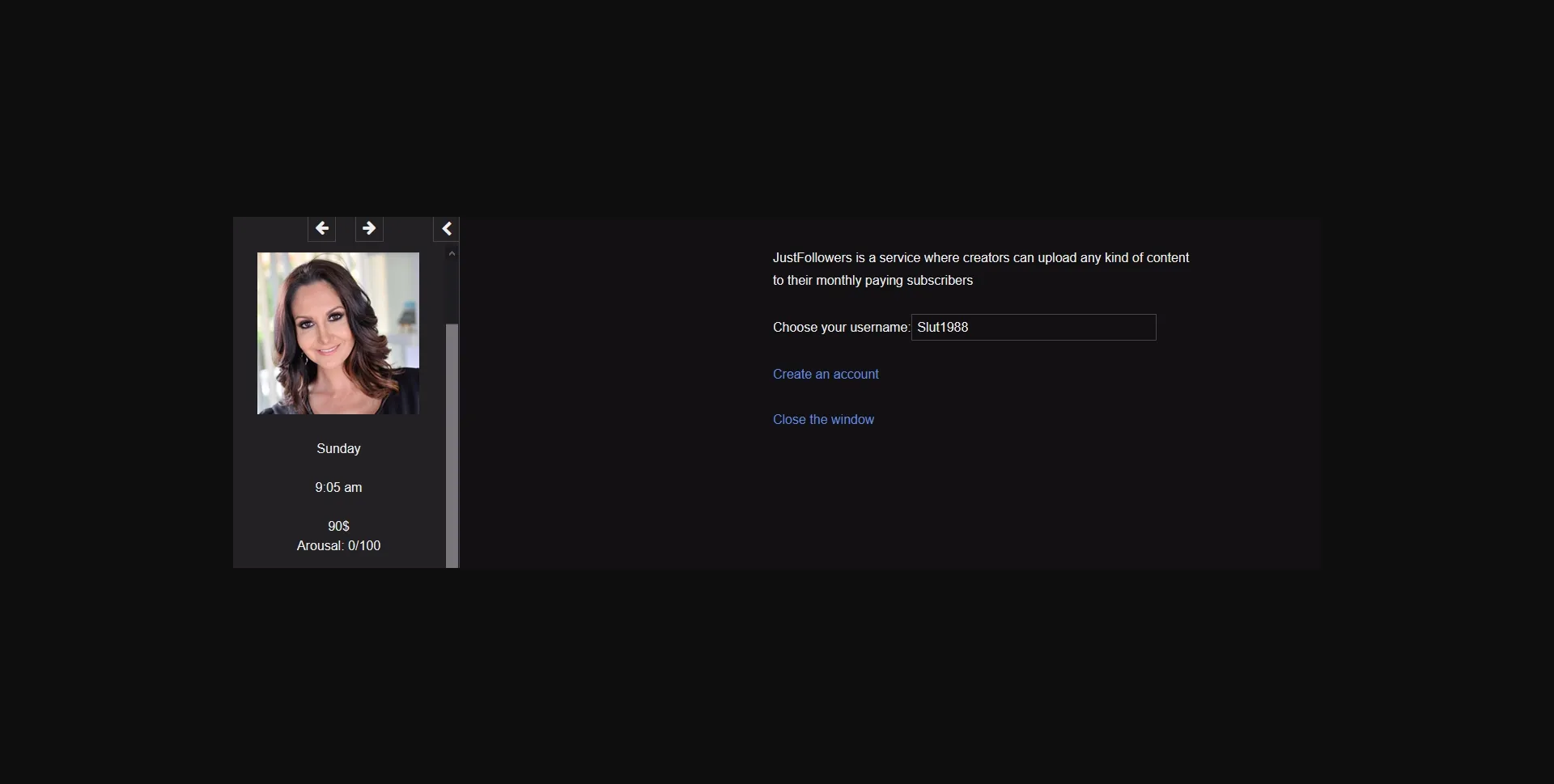Viewport: 1554px width, 784px height.
Task: Select the username input field
Action: tap(1033, 327)
